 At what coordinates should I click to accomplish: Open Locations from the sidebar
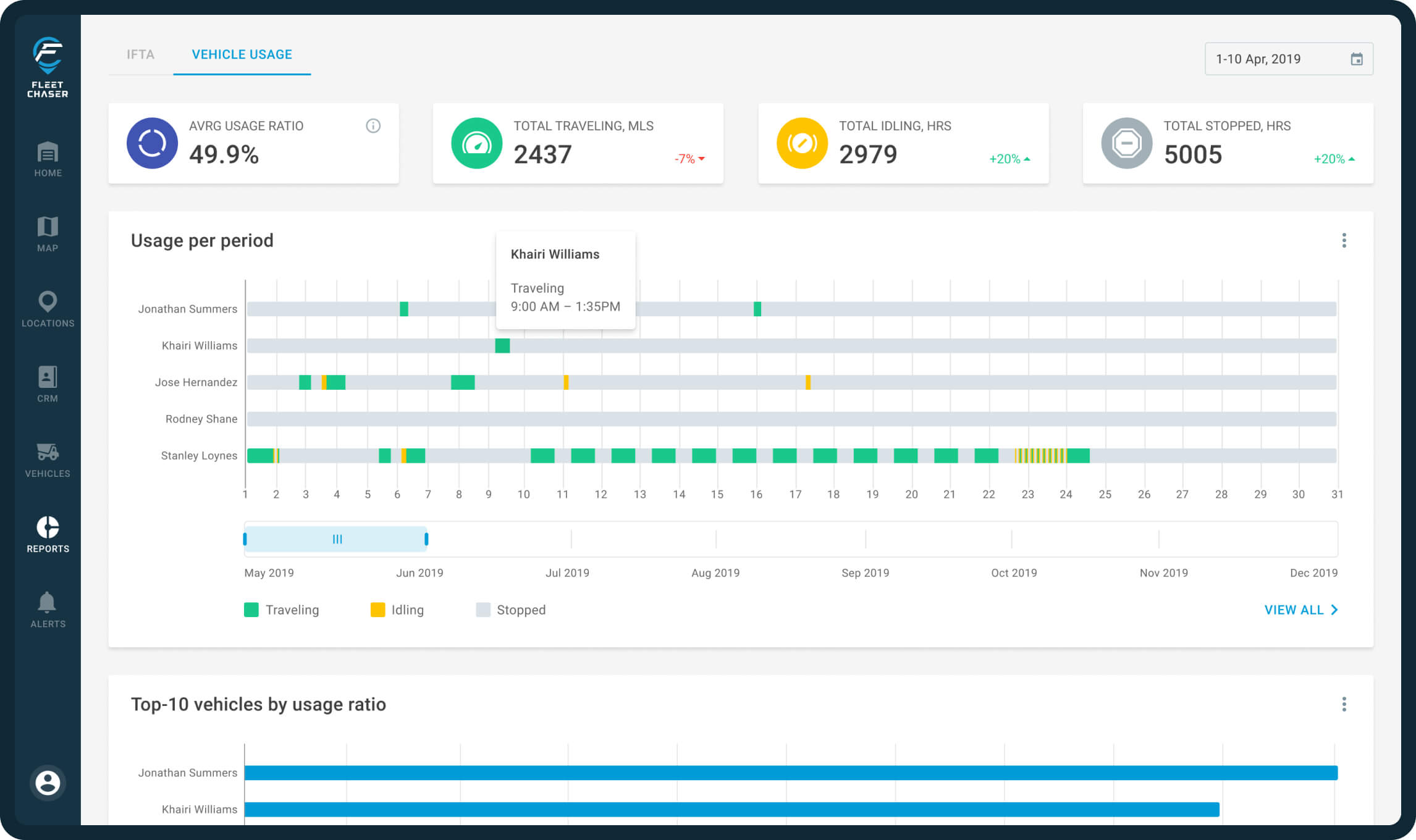tap(48, 309)
